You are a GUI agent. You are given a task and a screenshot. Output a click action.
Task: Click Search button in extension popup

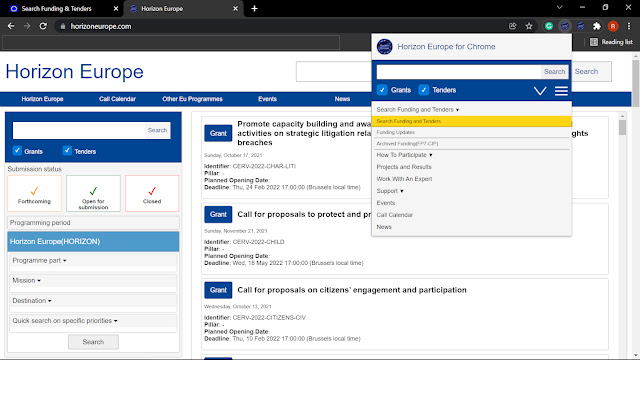coord(554,72)
